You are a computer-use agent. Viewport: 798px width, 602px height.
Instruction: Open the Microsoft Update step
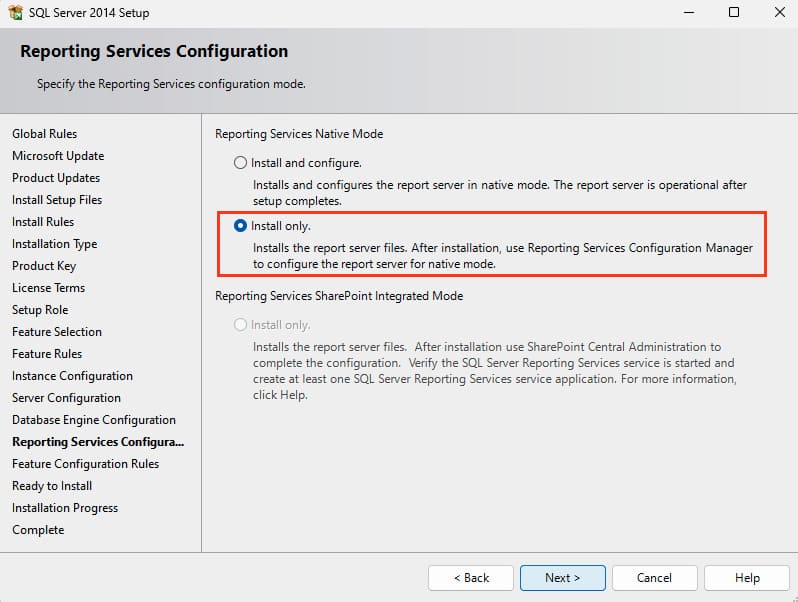pyautogui.click(x=58, y=156)
